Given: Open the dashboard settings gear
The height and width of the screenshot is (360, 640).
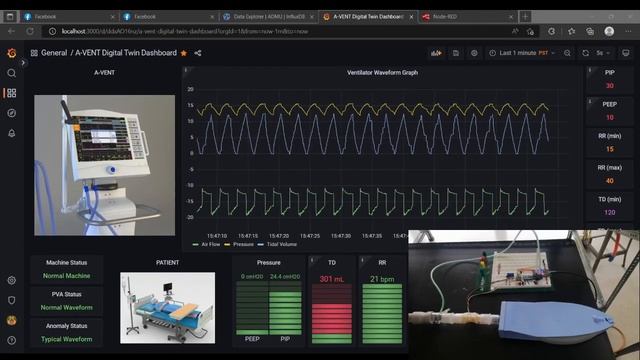Looking at the screenshot, I should click(474, 53).
